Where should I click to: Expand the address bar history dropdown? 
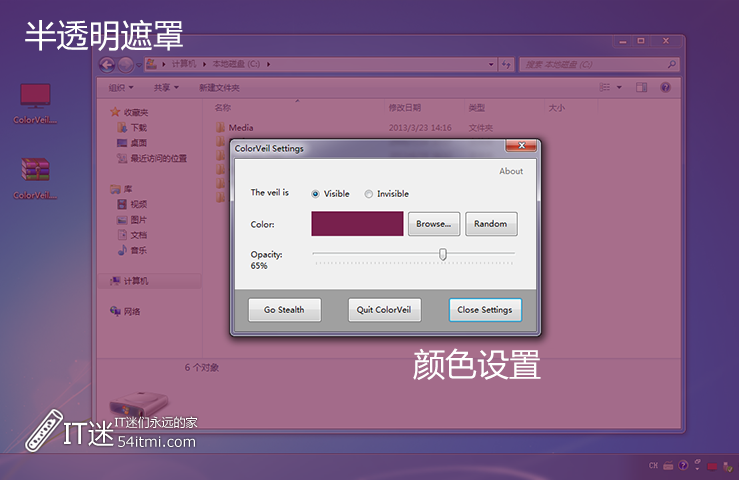491,64
